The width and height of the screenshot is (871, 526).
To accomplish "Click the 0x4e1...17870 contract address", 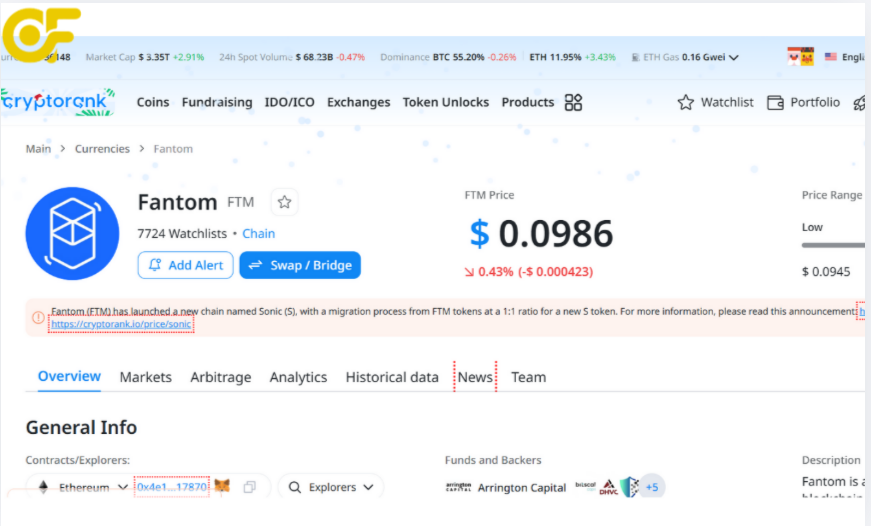I will [x=172, y=487].
